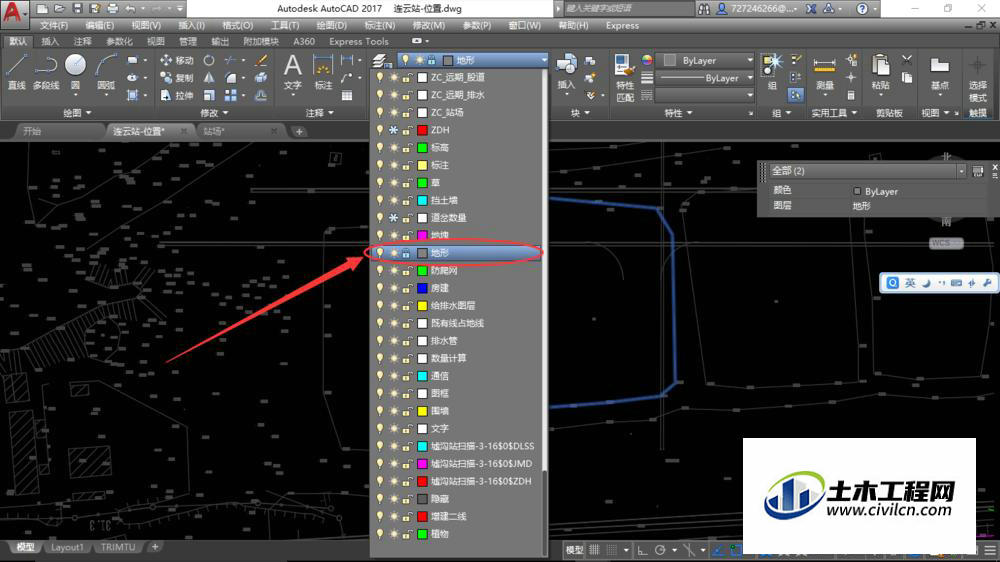The width and height of the screenshot is (1000, 562).
Task: Toggle freeze icon for layer 道岔数量
Action: 393,218
